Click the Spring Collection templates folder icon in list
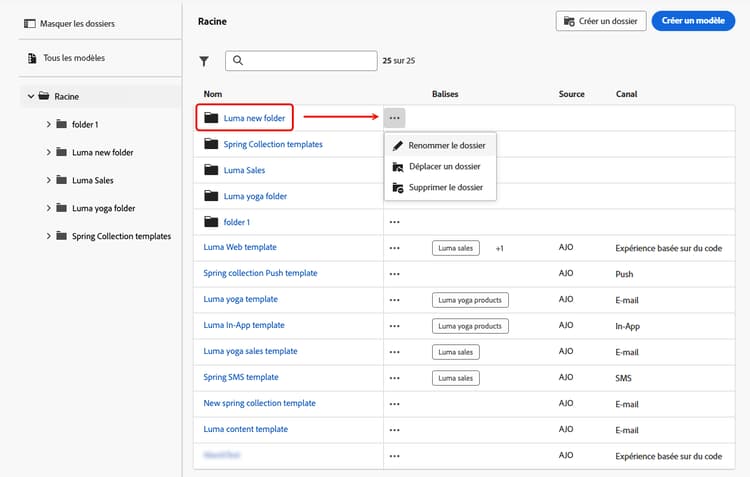750x477 pixels. 210,144
